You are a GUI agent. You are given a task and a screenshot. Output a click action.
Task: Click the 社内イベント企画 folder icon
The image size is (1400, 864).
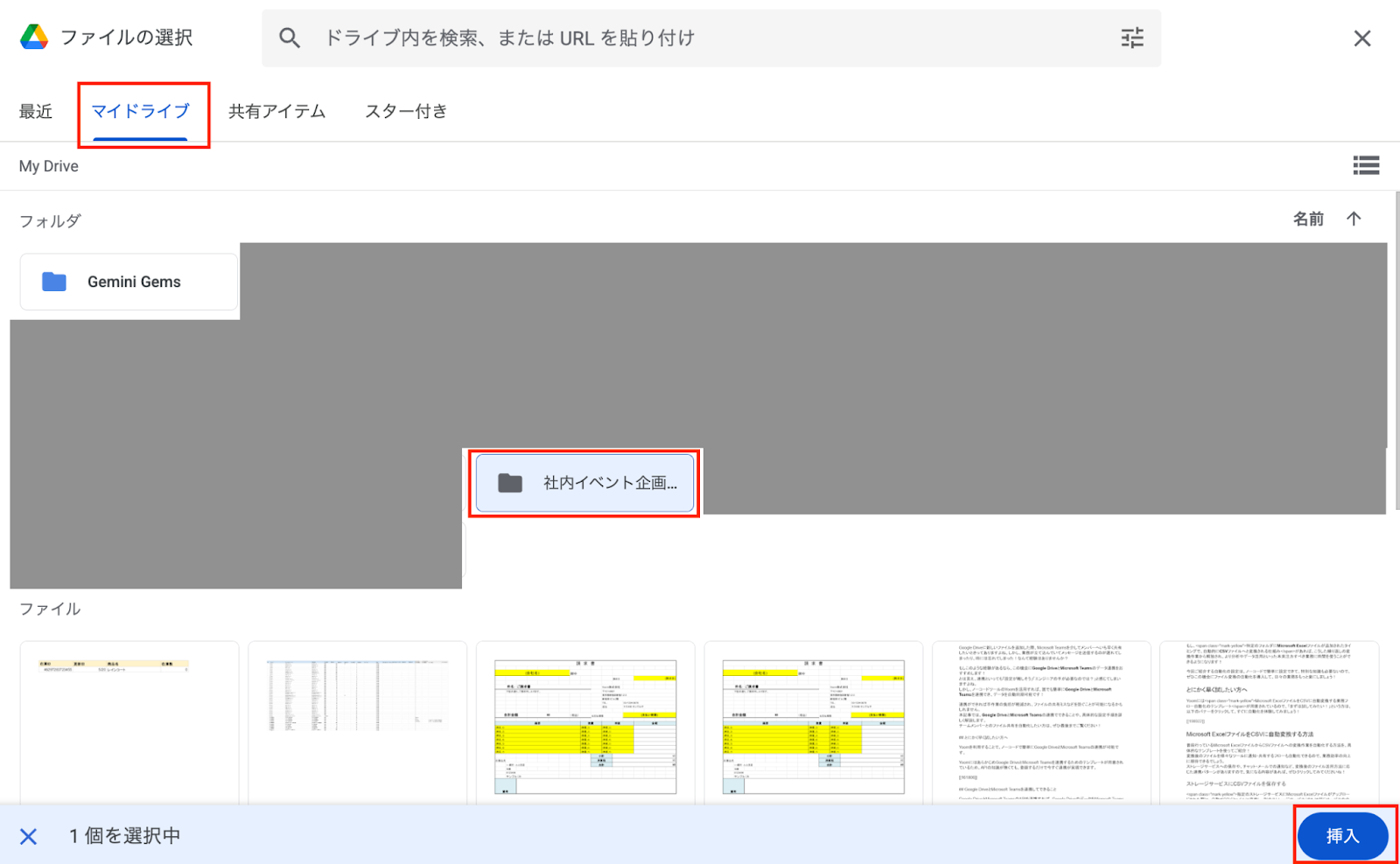(510, 483)
